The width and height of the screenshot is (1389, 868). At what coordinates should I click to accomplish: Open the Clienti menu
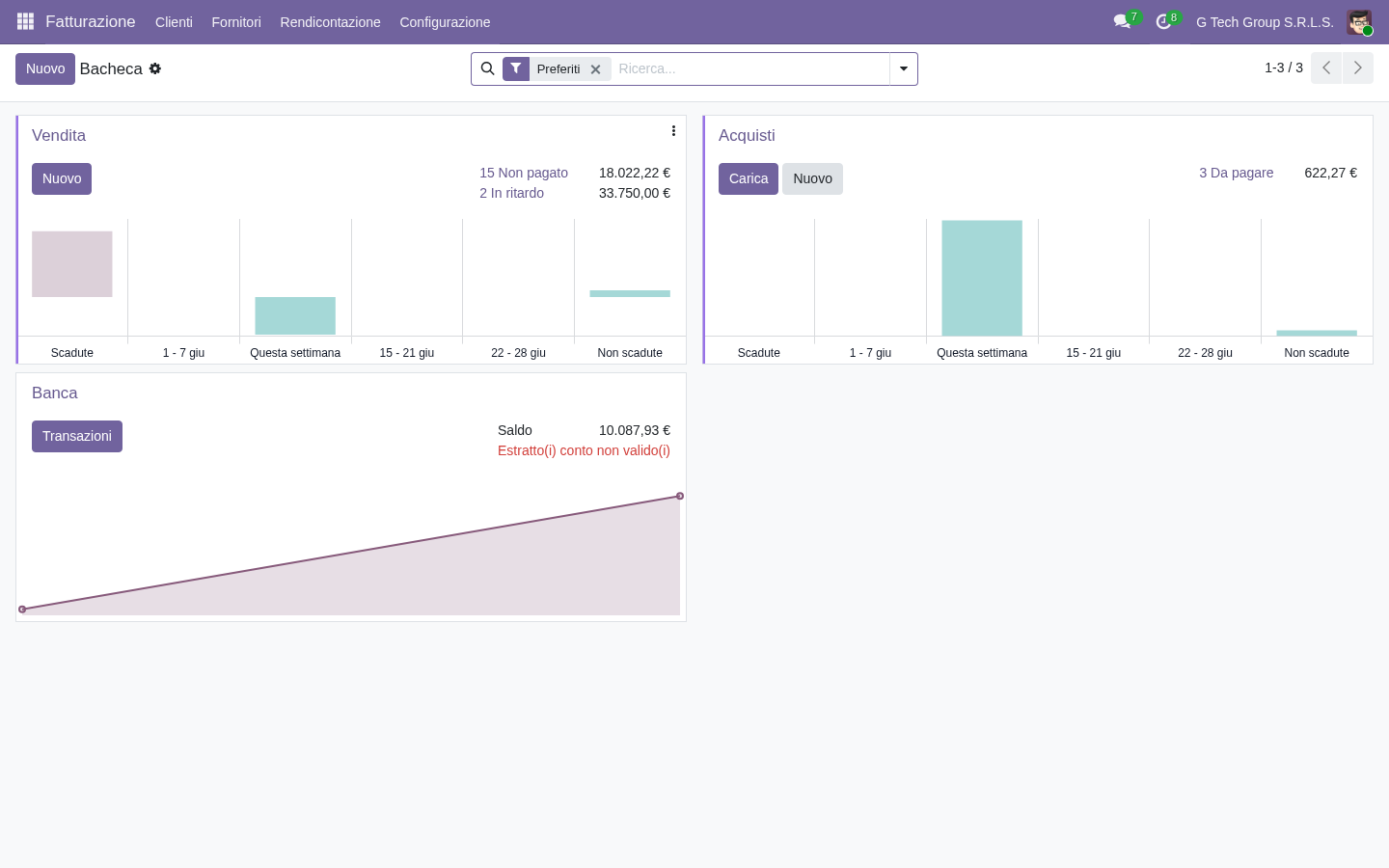pyautogui.click(x=174, y=22)
